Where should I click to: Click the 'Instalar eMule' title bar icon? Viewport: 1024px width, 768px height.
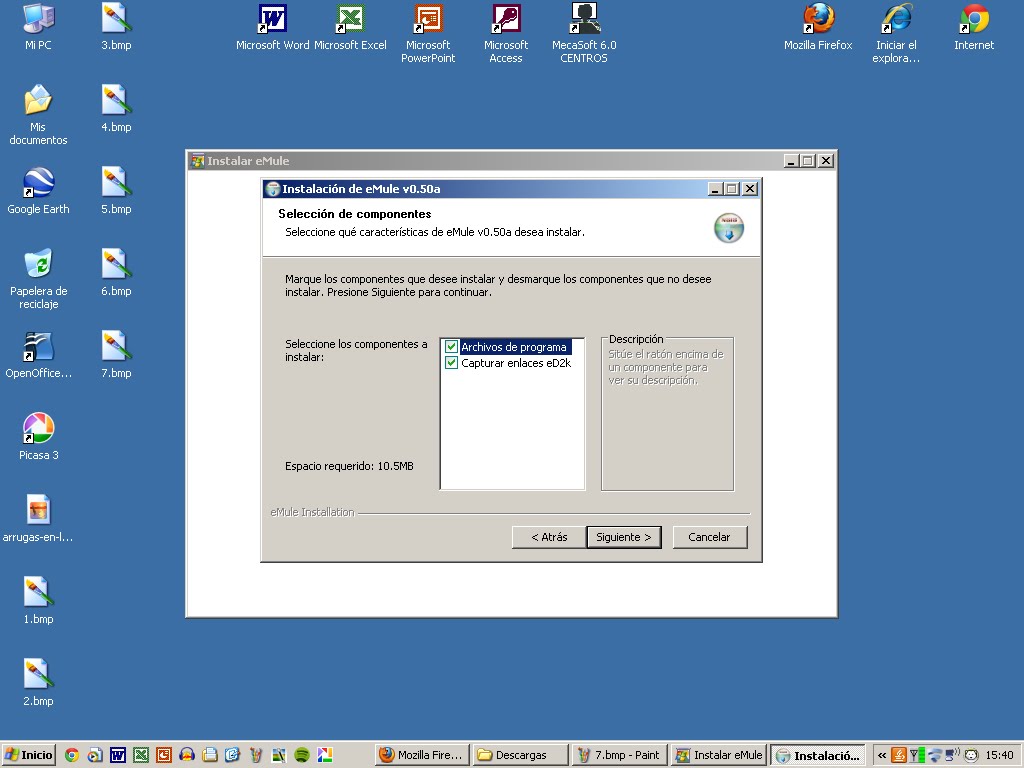tap(197, 161)
